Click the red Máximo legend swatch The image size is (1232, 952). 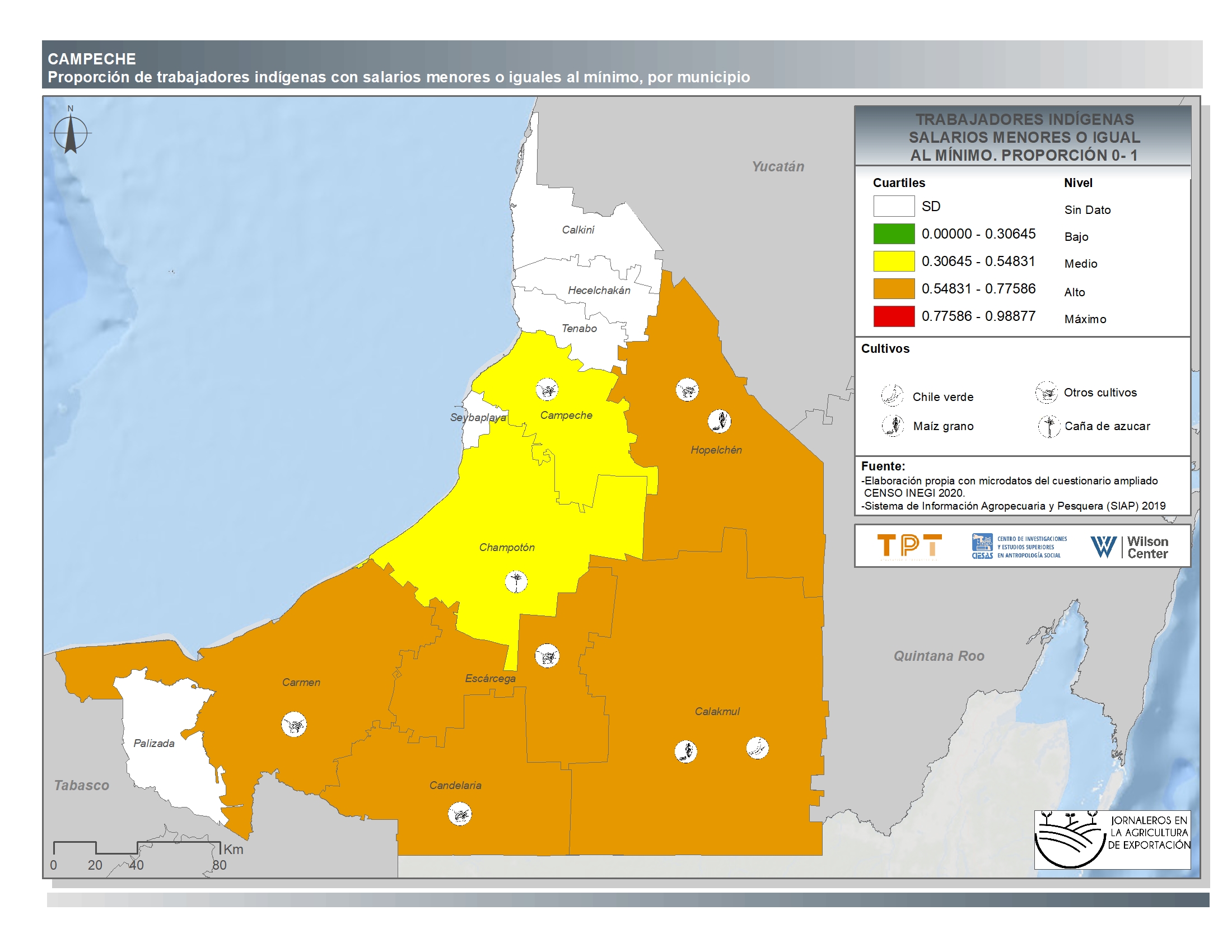coord(894,316)
